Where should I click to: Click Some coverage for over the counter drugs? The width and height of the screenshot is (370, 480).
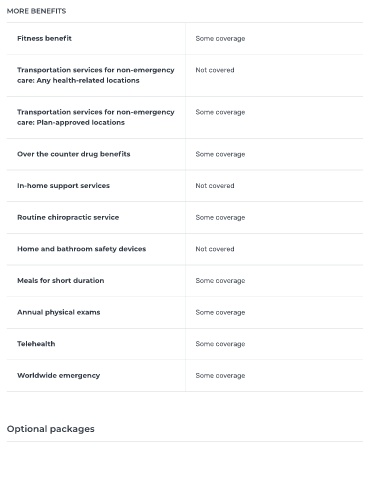220,154
